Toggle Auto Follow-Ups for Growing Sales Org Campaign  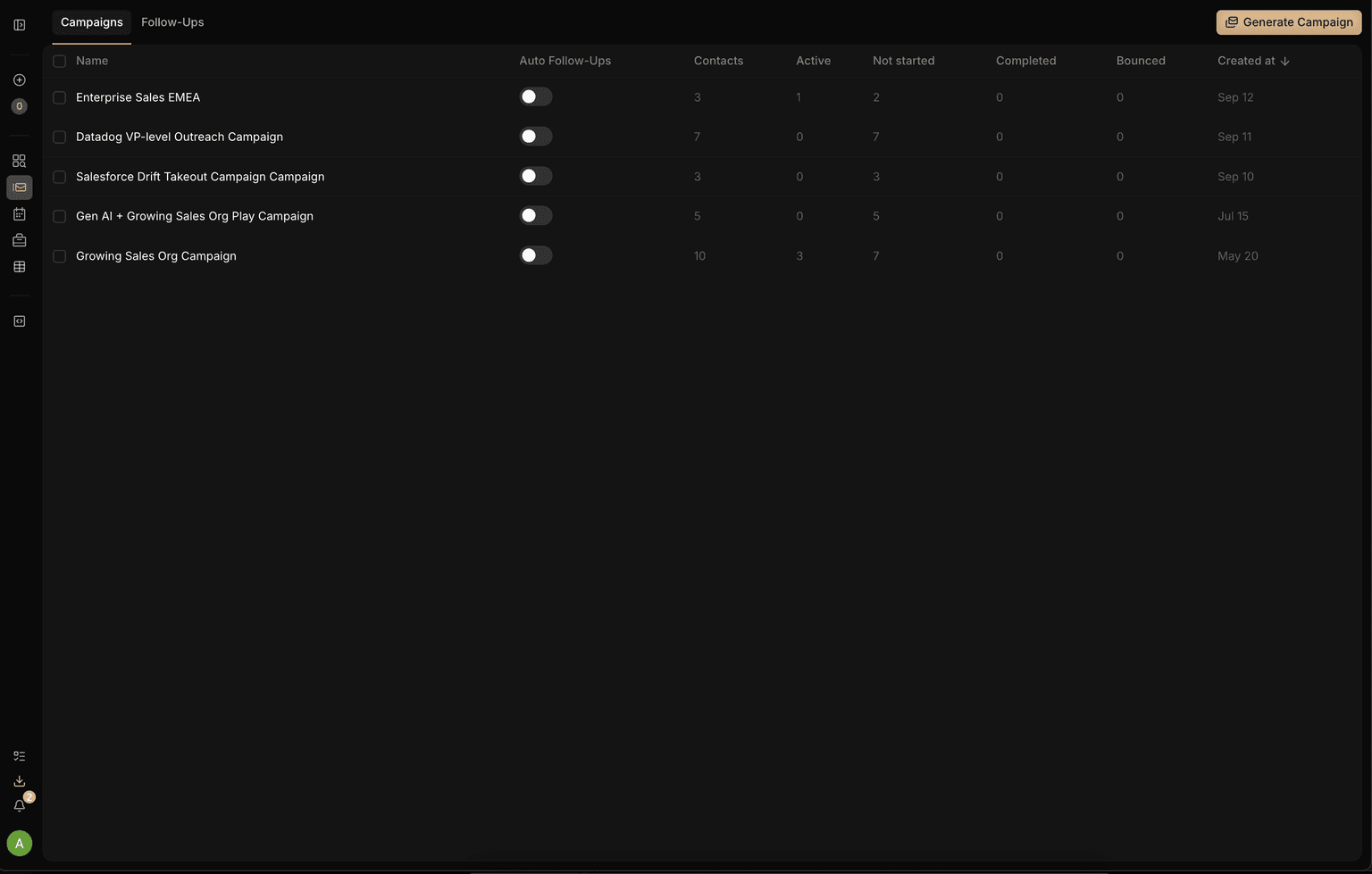pos(536,255)
